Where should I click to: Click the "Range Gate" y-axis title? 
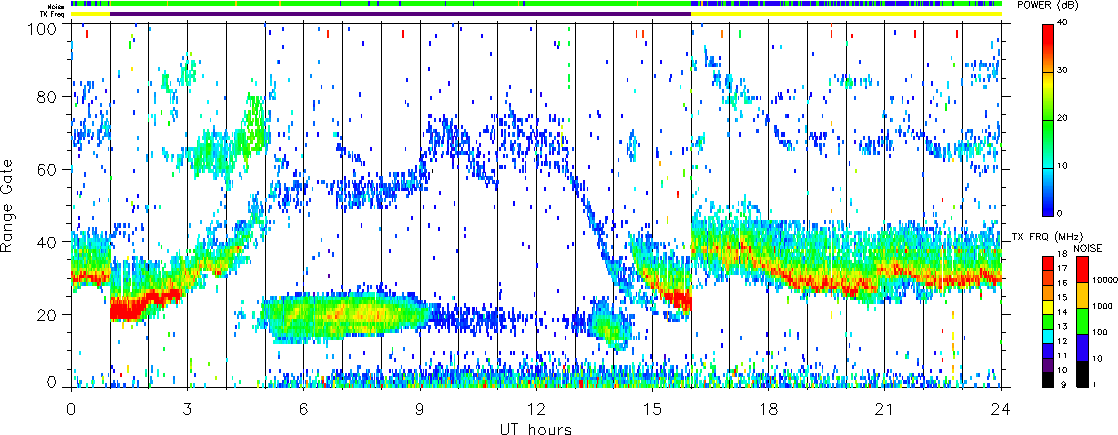point(7,207)
